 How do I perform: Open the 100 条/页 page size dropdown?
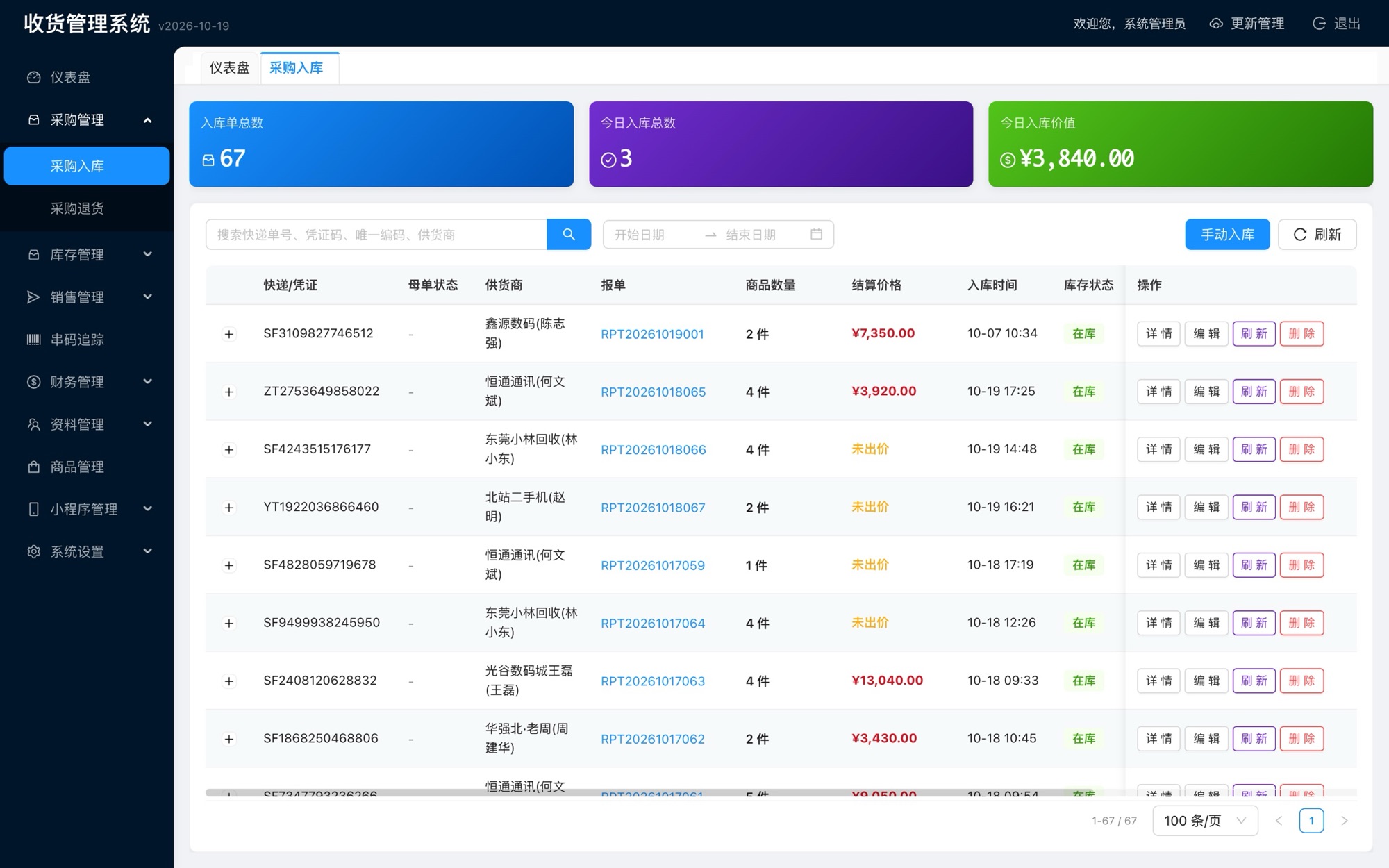click(x=1205, y=821)
